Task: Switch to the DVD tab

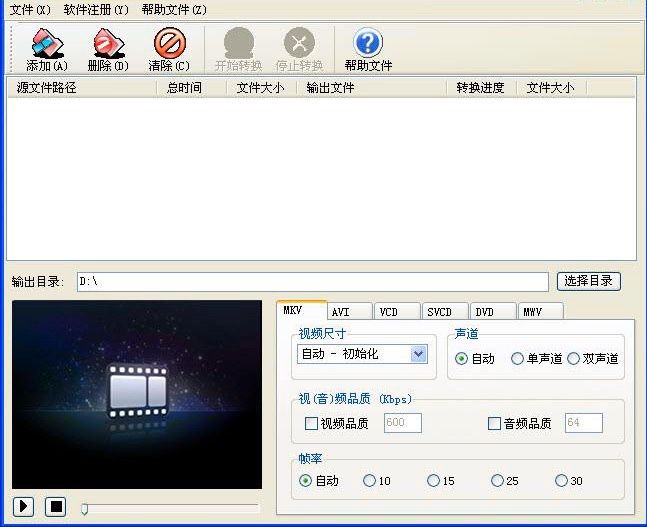Action: click(494, 312)
